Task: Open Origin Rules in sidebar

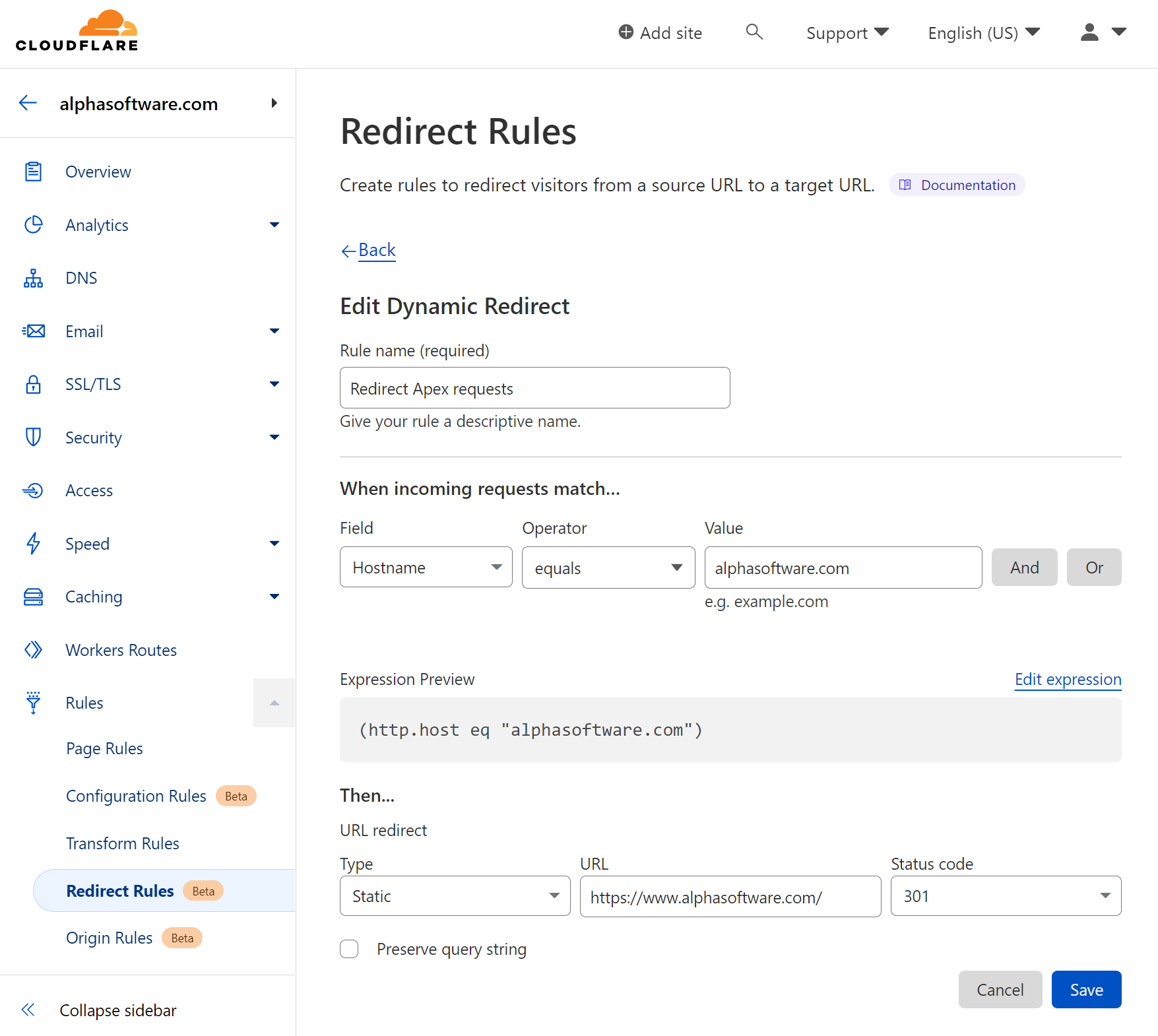Action: [109, 938]
